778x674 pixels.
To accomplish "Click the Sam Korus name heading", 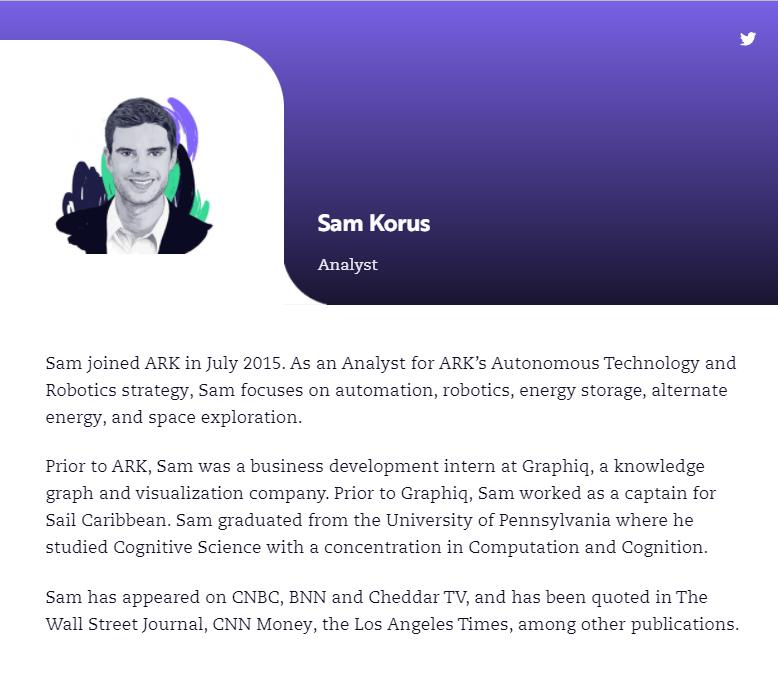I will 373,223.
